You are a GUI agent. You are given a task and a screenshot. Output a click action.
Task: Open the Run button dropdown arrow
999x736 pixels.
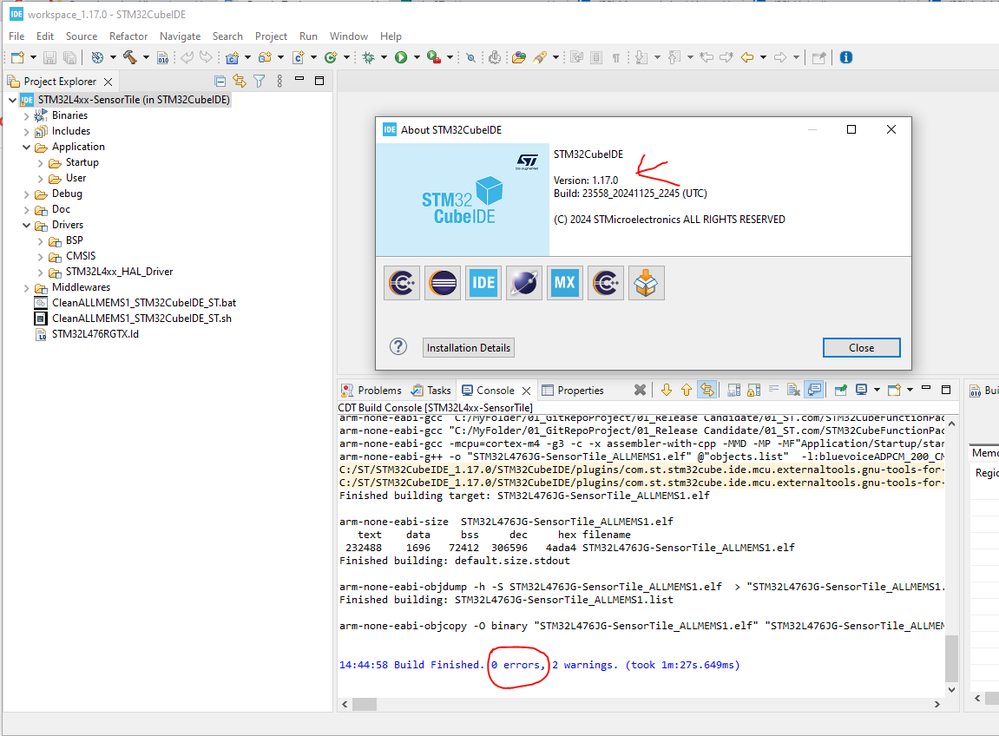point(417,57)
